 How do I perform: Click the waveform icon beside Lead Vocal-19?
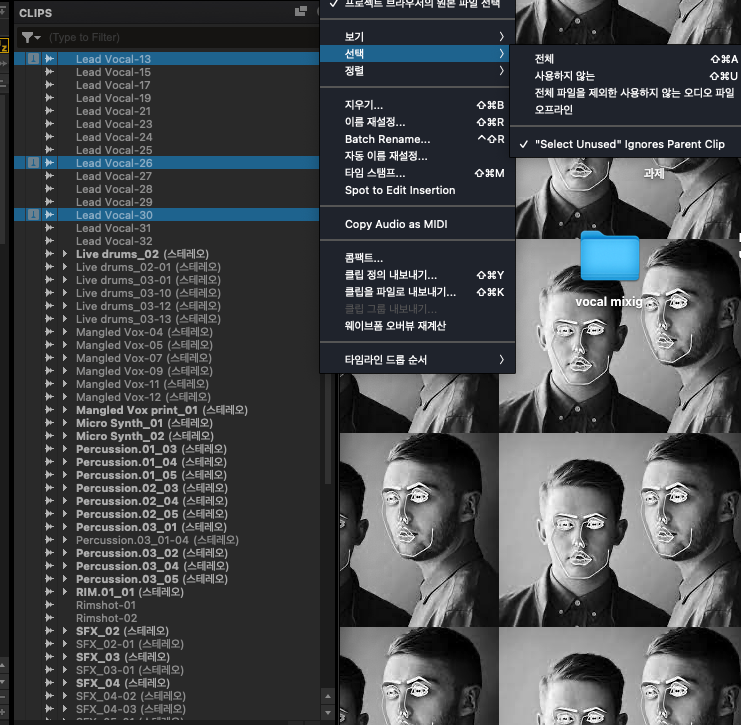click(x=49, y=98)
